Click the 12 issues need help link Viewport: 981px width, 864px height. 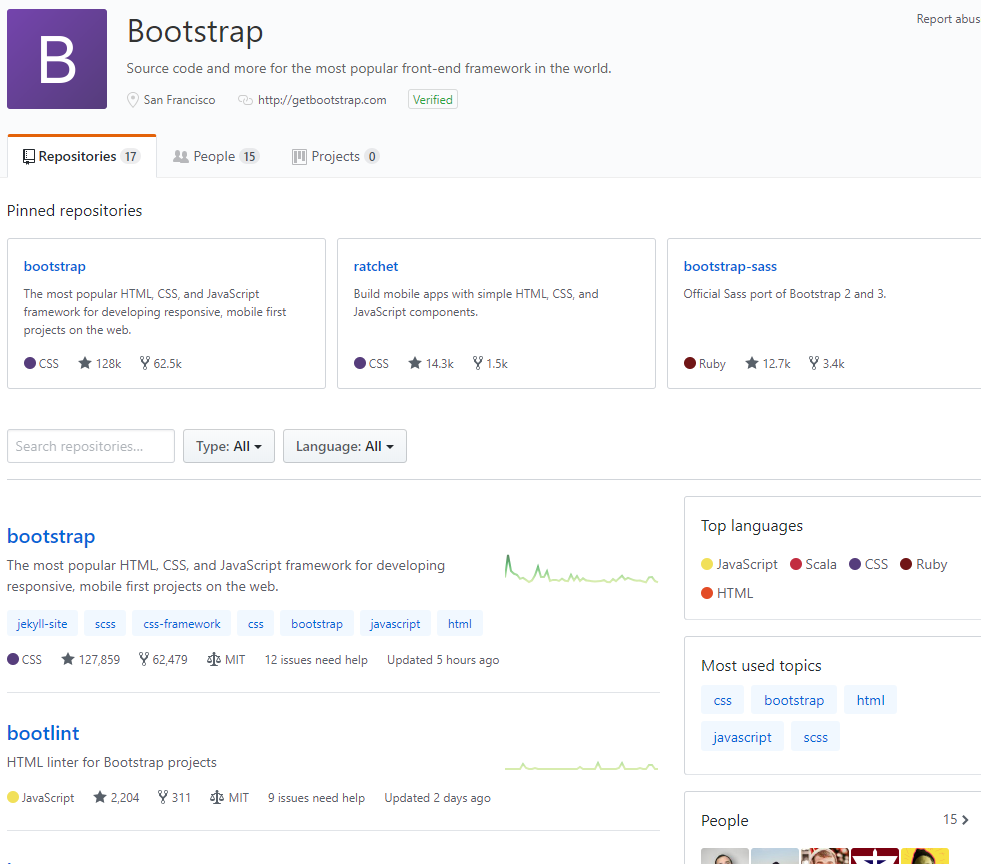tap(316, 659)
